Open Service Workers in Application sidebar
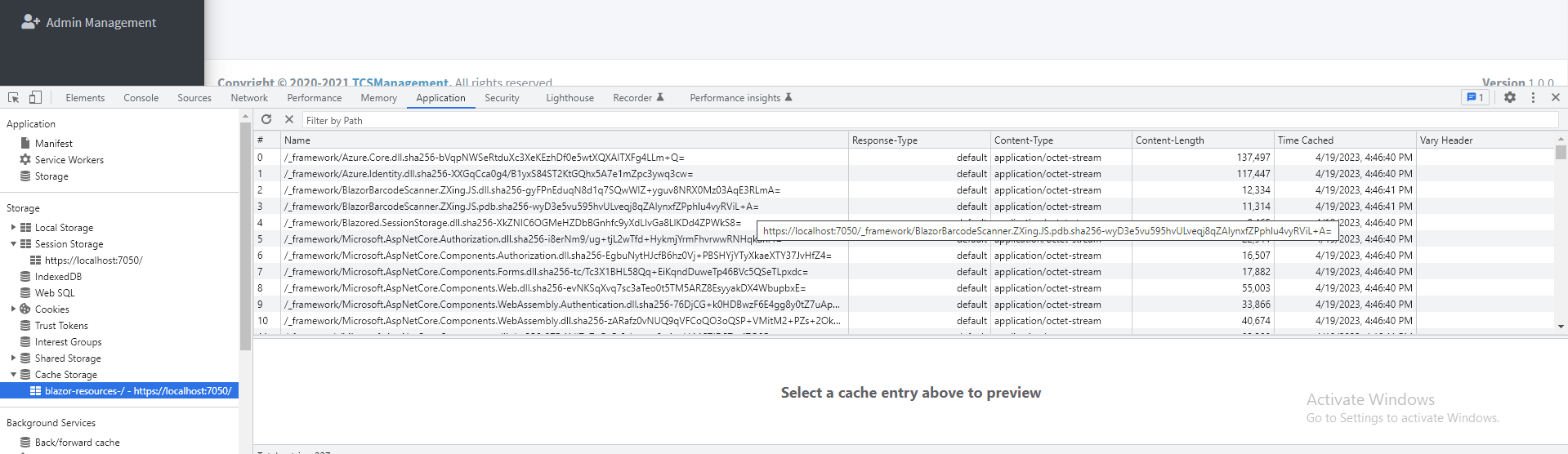1568x454 pixels. (x=69, y=160)
